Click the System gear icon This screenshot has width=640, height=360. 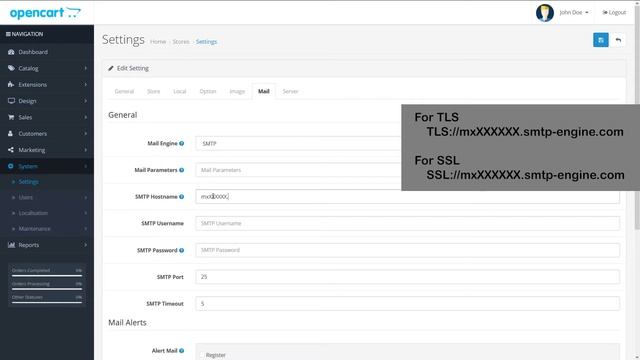pyautogui.click(x=11, y=166)
